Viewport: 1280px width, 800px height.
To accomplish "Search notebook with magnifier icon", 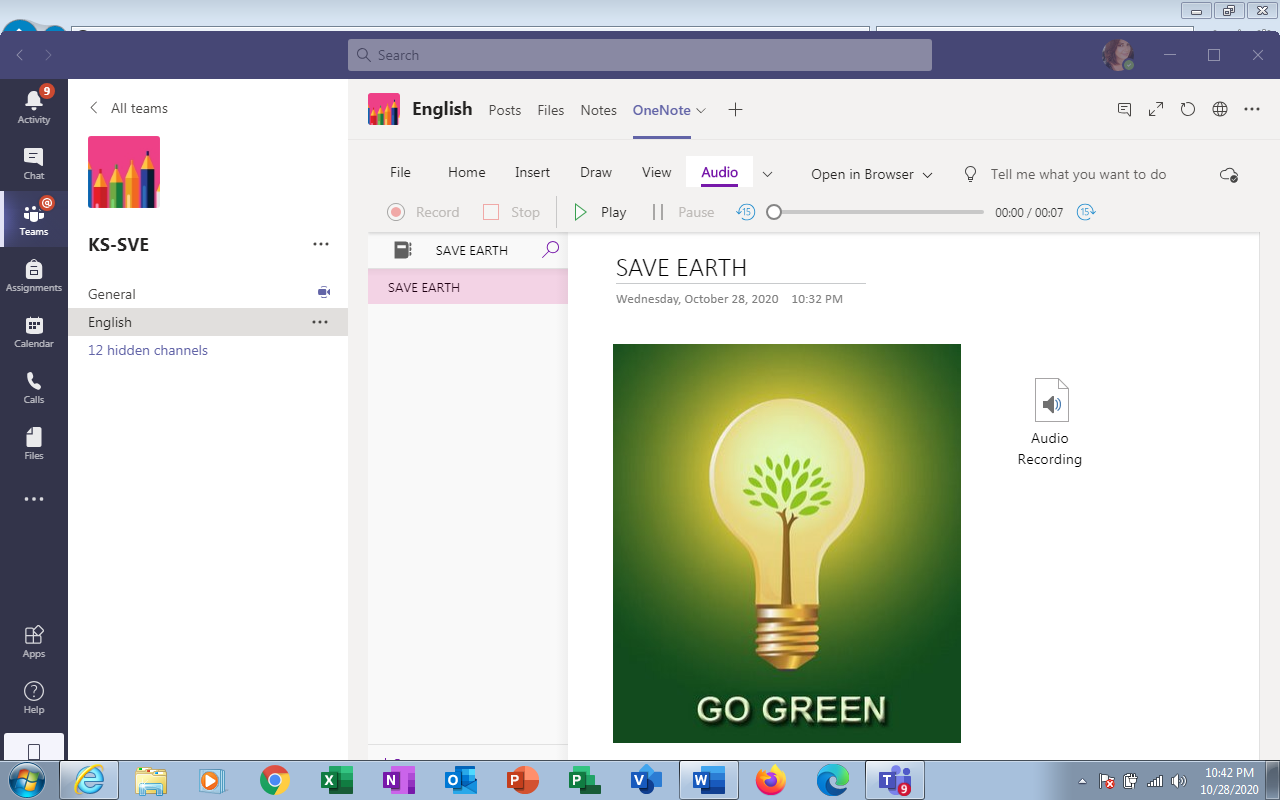I will pyautogui.click(x=550, y=250).
